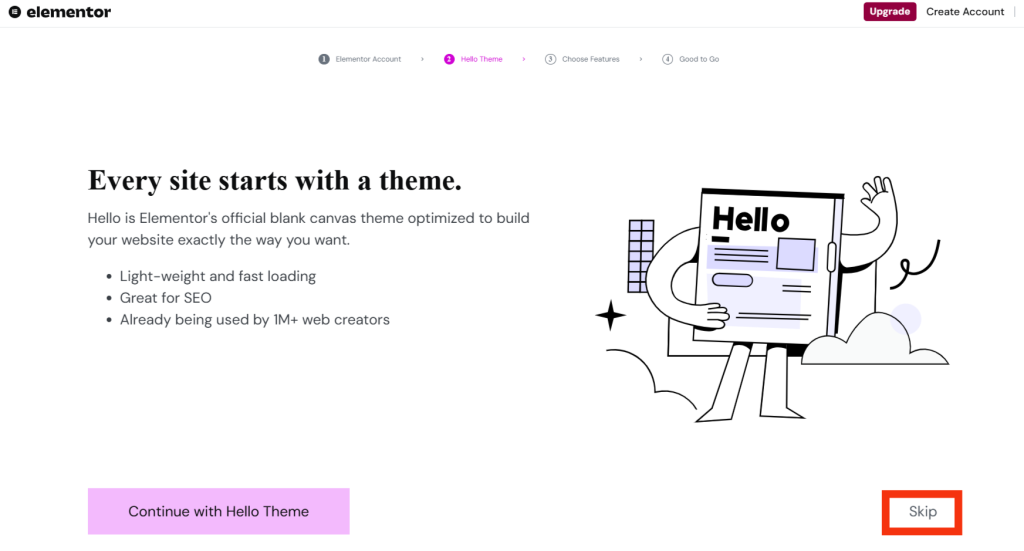Select the Hello Theme step label
Viewport: 1024px width, 551px height.
(x=481, y=59)
